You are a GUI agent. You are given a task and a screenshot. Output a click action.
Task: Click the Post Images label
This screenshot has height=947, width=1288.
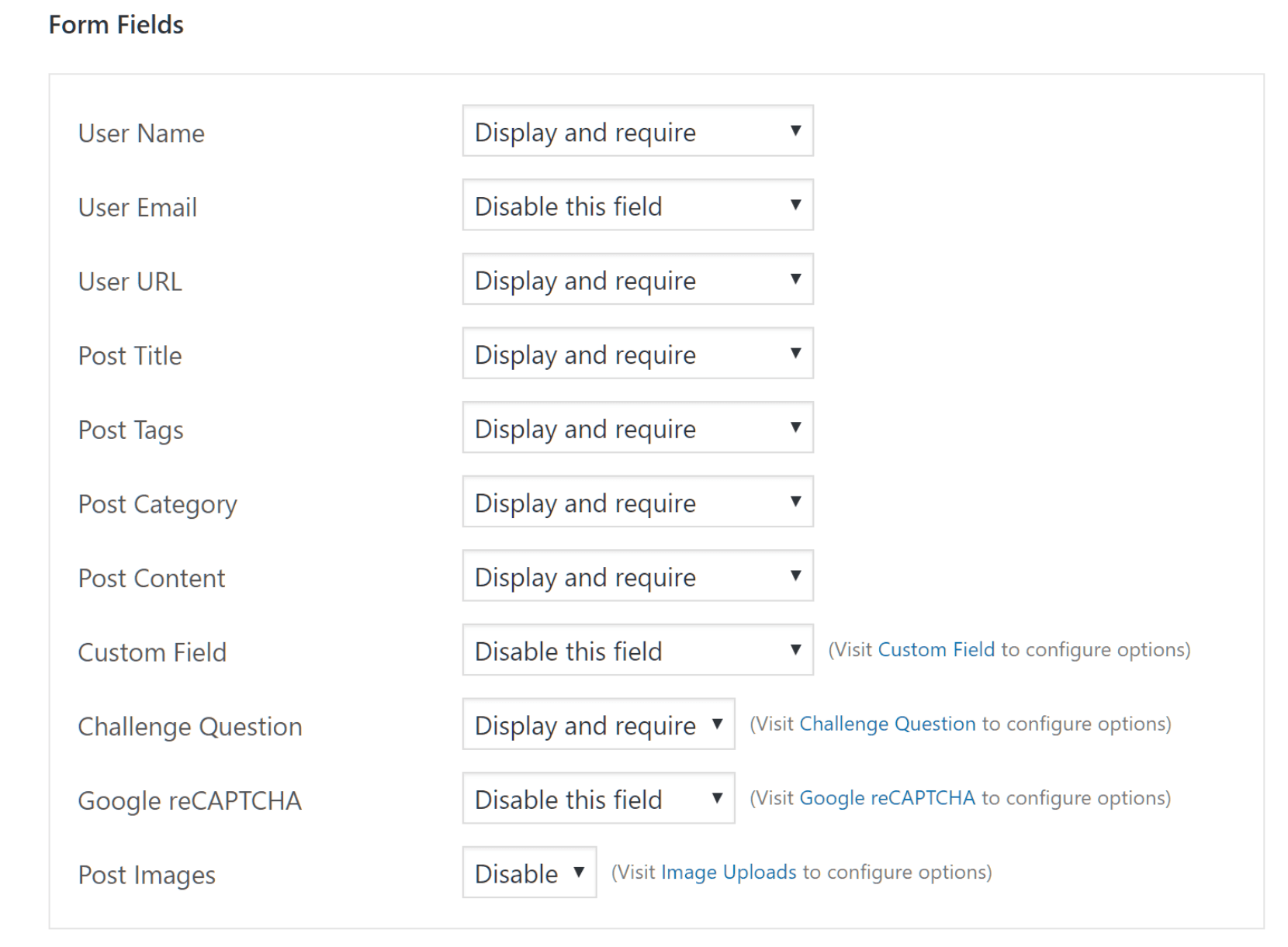pos(147,875)
